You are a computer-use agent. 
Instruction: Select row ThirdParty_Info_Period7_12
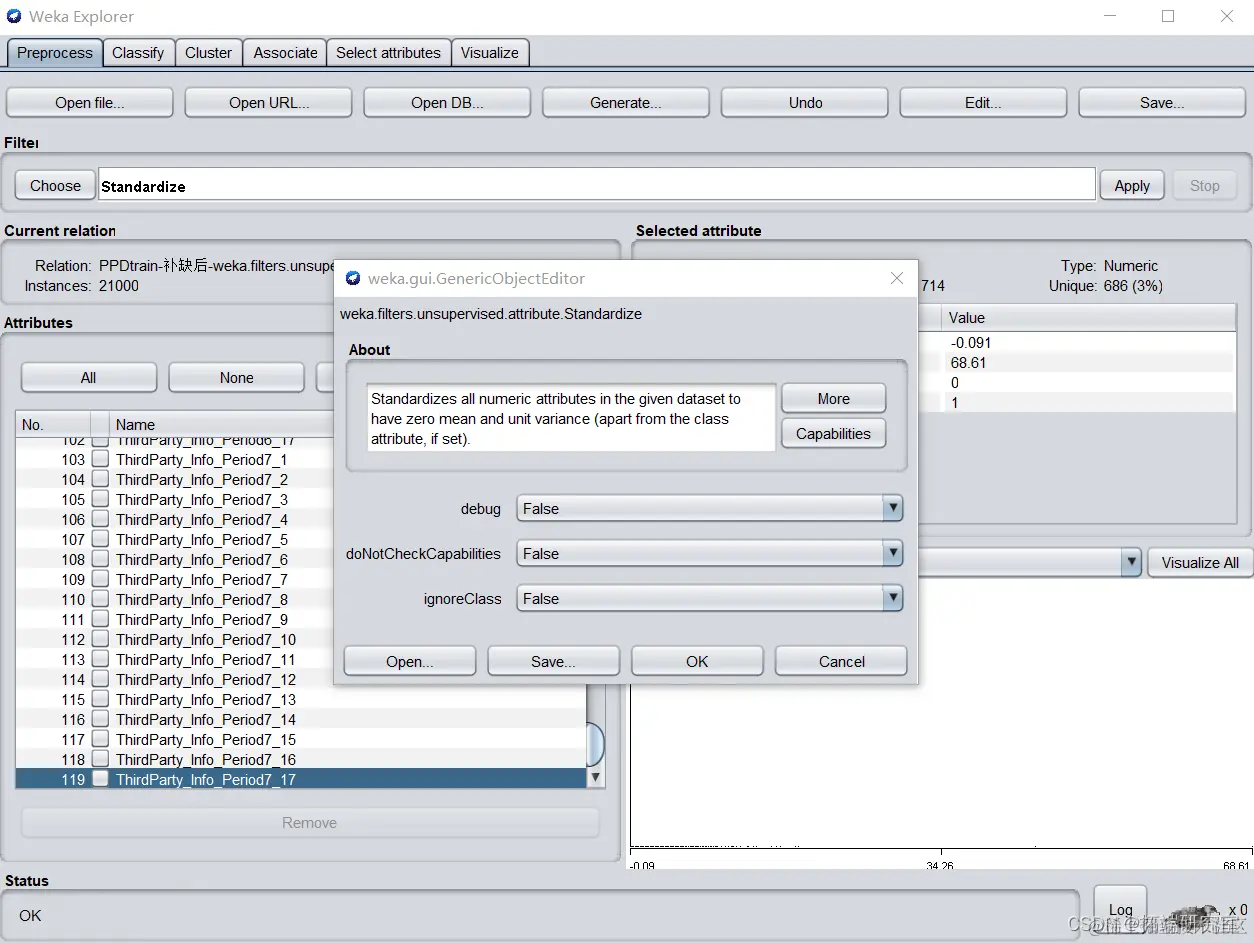[175, 679]
